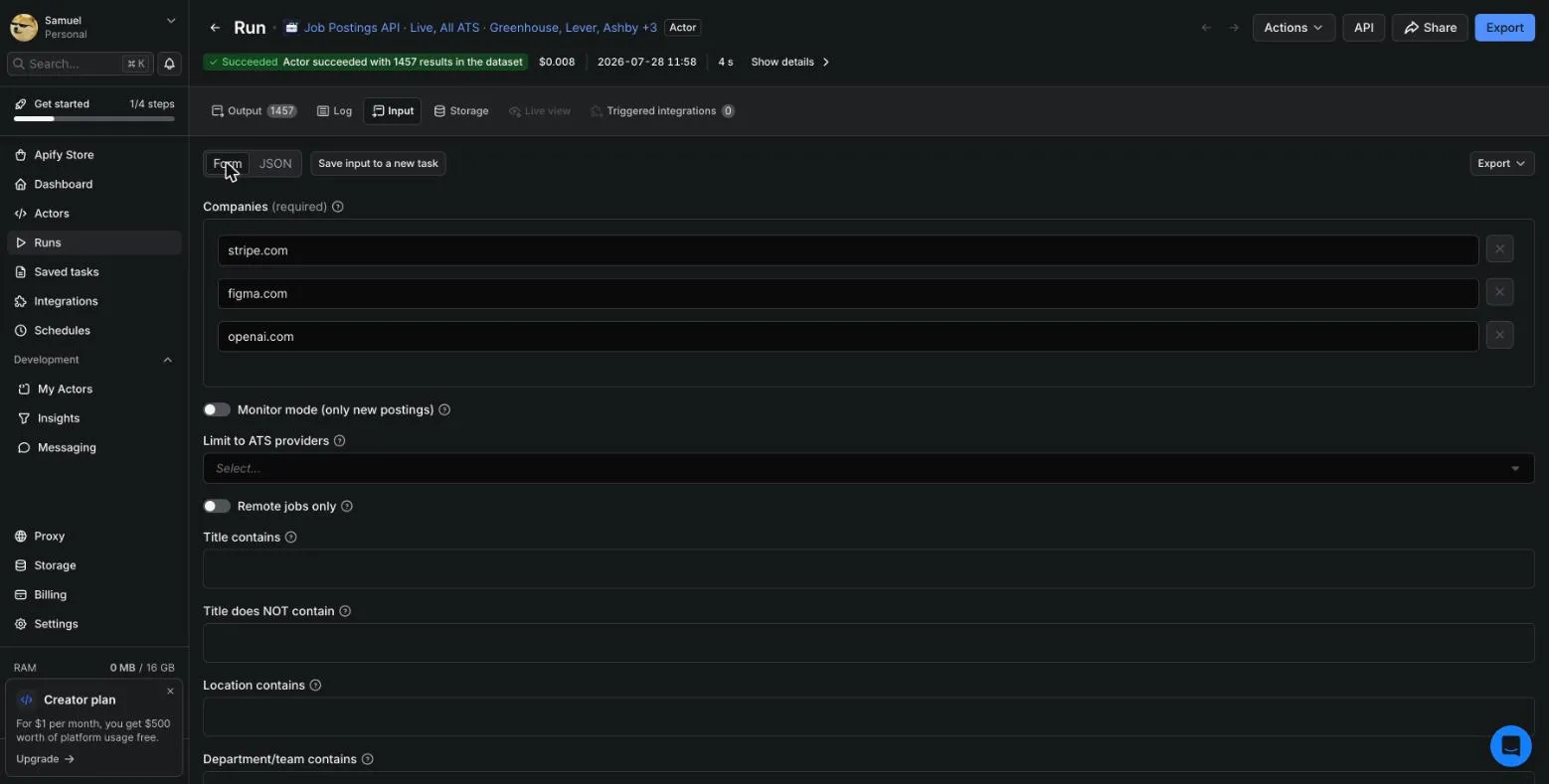The width and height of the screenshot is (1549, 784).
Task: Click the API button
Action: (x=1364, y=28)
